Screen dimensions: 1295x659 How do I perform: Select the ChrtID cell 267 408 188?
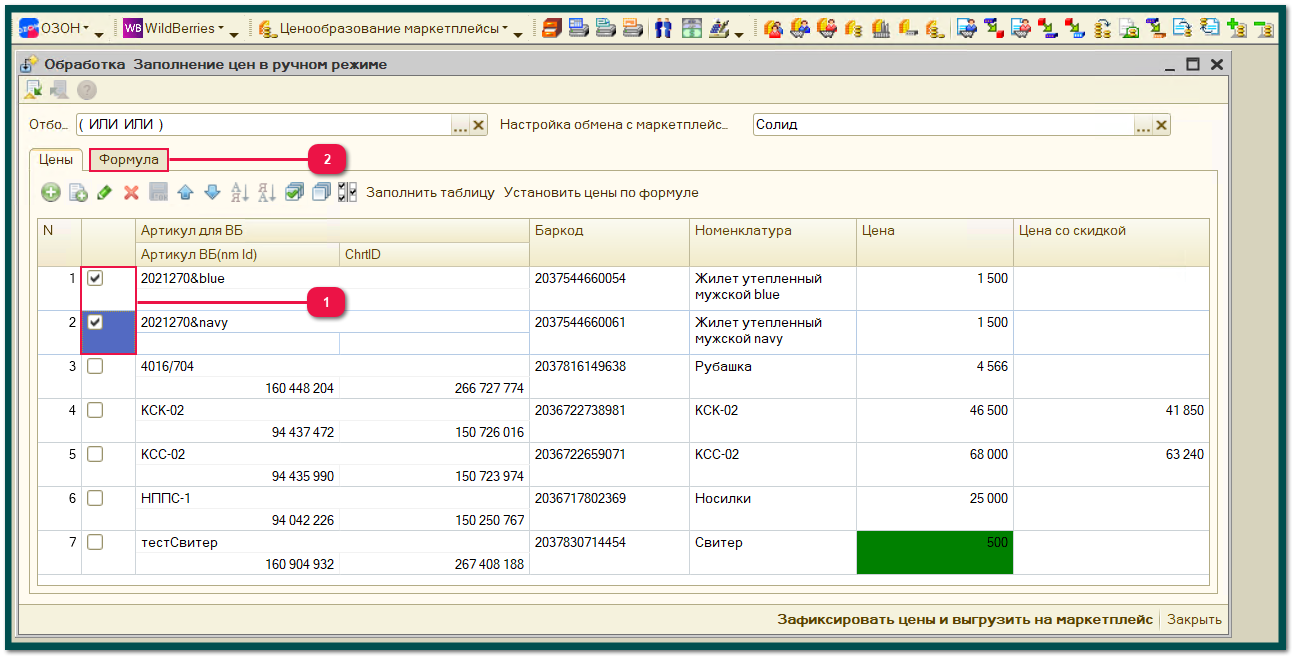point(434,564)
